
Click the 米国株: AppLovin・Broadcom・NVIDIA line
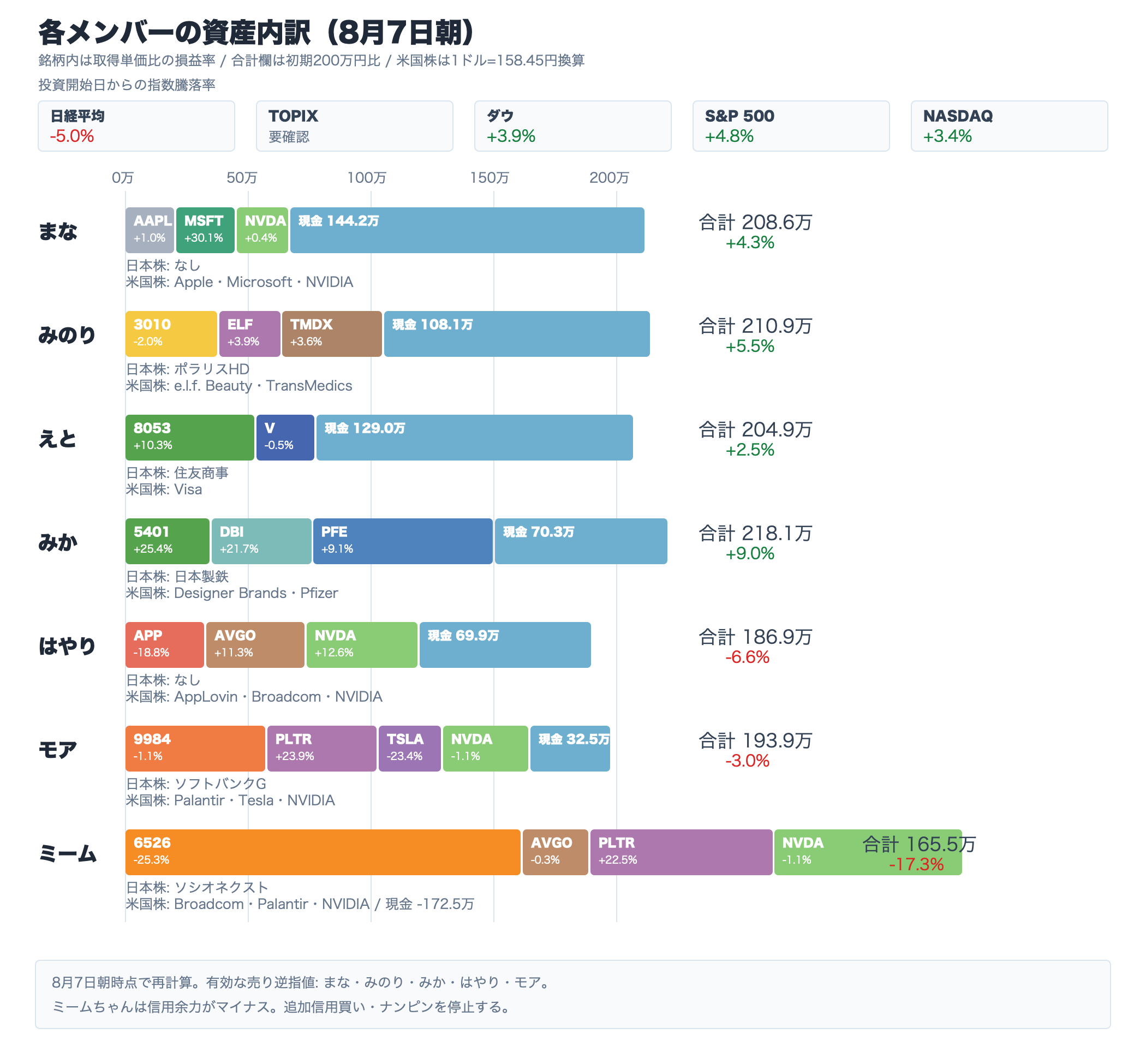(x=254, y=697)
